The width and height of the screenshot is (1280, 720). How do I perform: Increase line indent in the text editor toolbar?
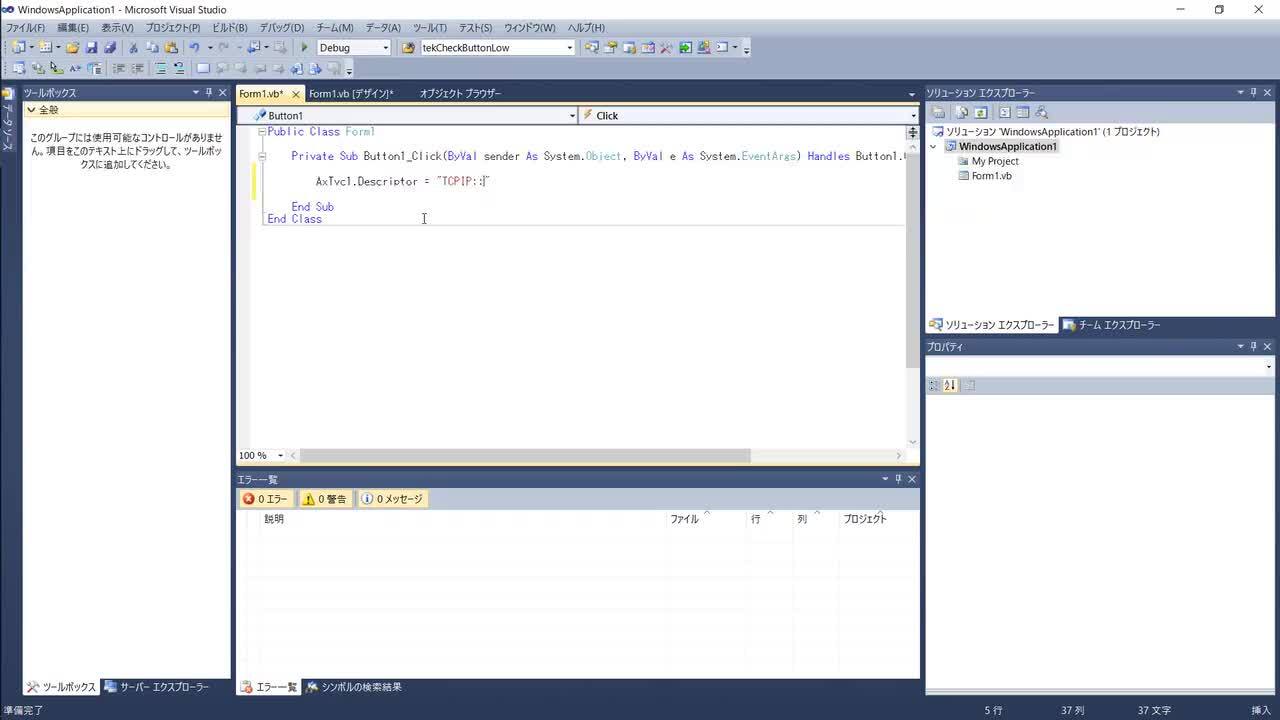point(137,68)
